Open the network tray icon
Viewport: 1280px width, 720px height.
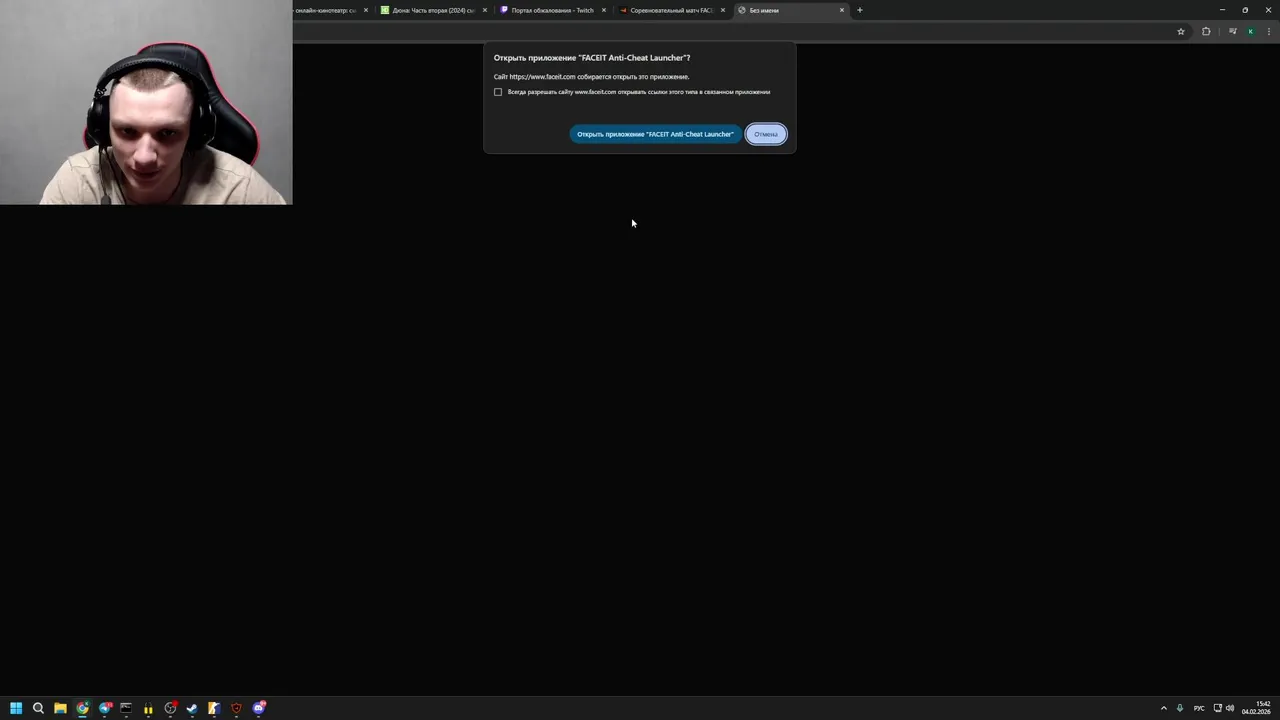1217,708
